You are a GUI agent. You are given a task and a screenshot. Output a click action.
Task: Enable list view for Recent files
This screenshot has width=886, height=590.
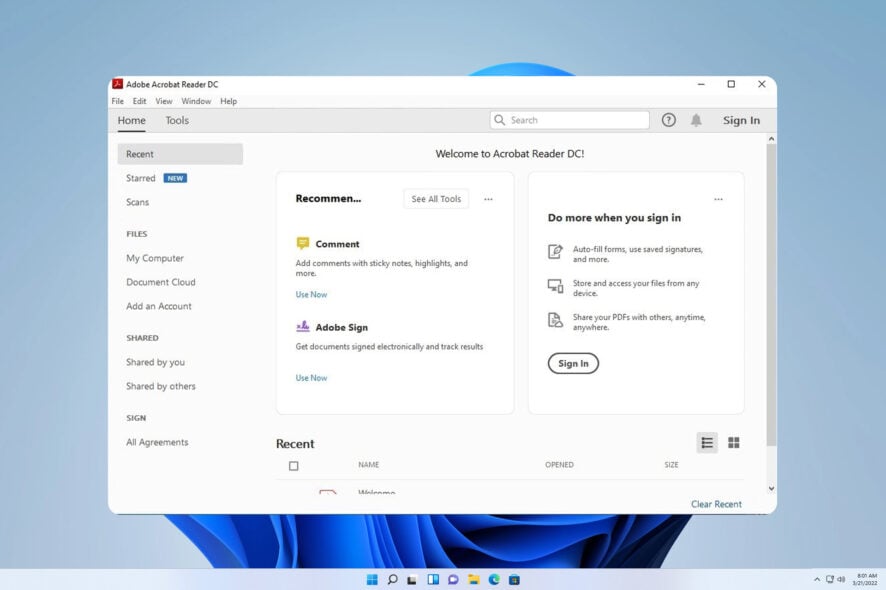tap(707, 442)
